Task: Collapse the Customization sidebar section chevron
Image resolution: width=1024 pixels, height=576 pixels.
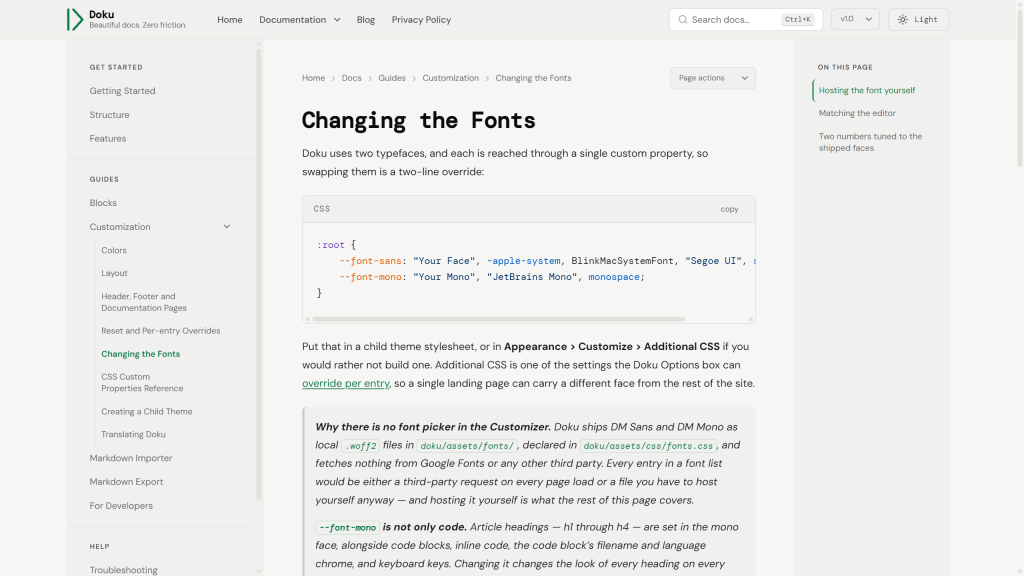Action: coord(227,227)
